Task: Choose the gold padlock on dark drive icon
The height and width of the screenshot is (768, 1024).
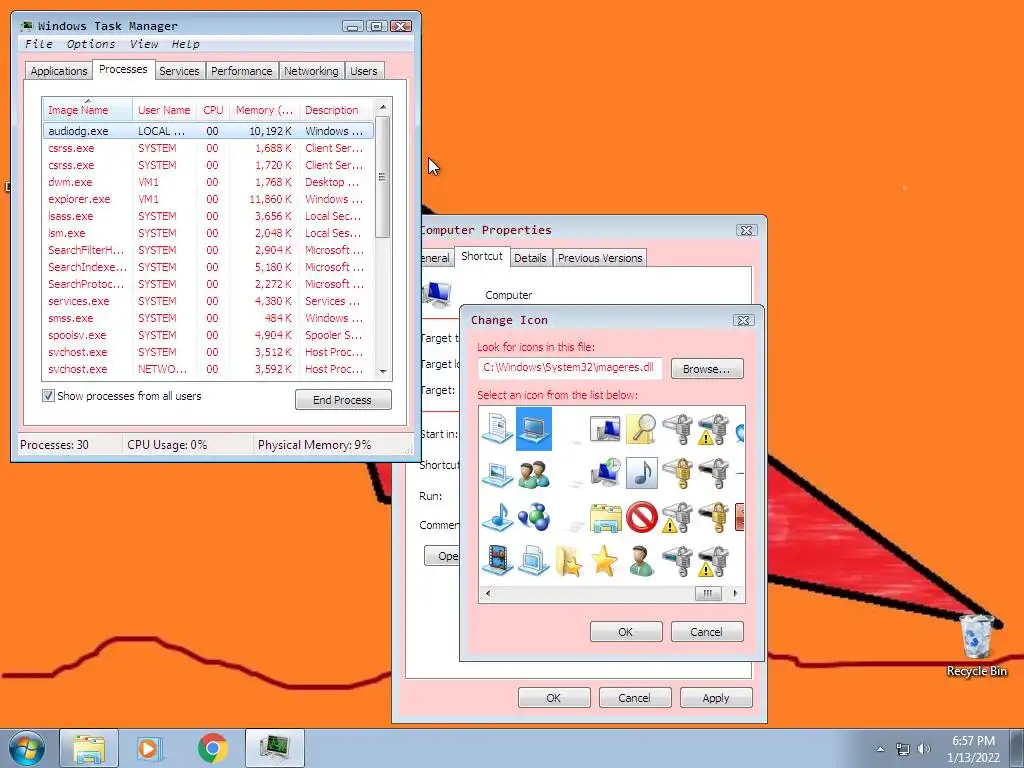Action: point(713,517)
